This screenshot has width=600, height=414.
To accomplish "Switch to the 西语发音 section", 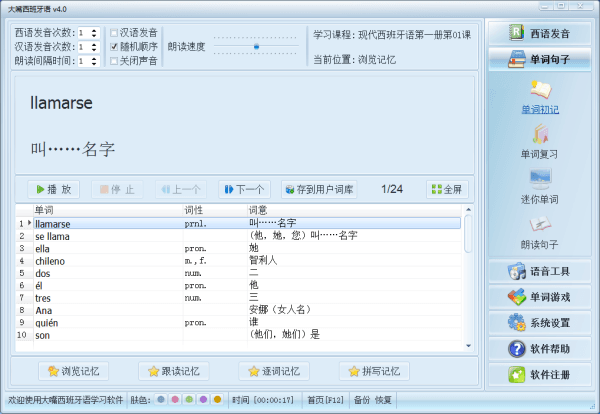I will pos(540,32).
